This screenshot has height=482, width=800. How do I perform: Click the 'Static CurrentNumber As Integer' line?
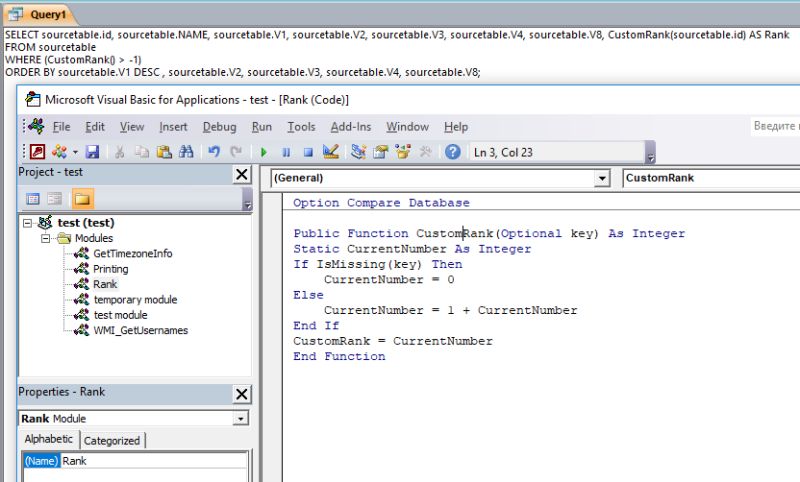pyautogui.click(x=412, y=249)
